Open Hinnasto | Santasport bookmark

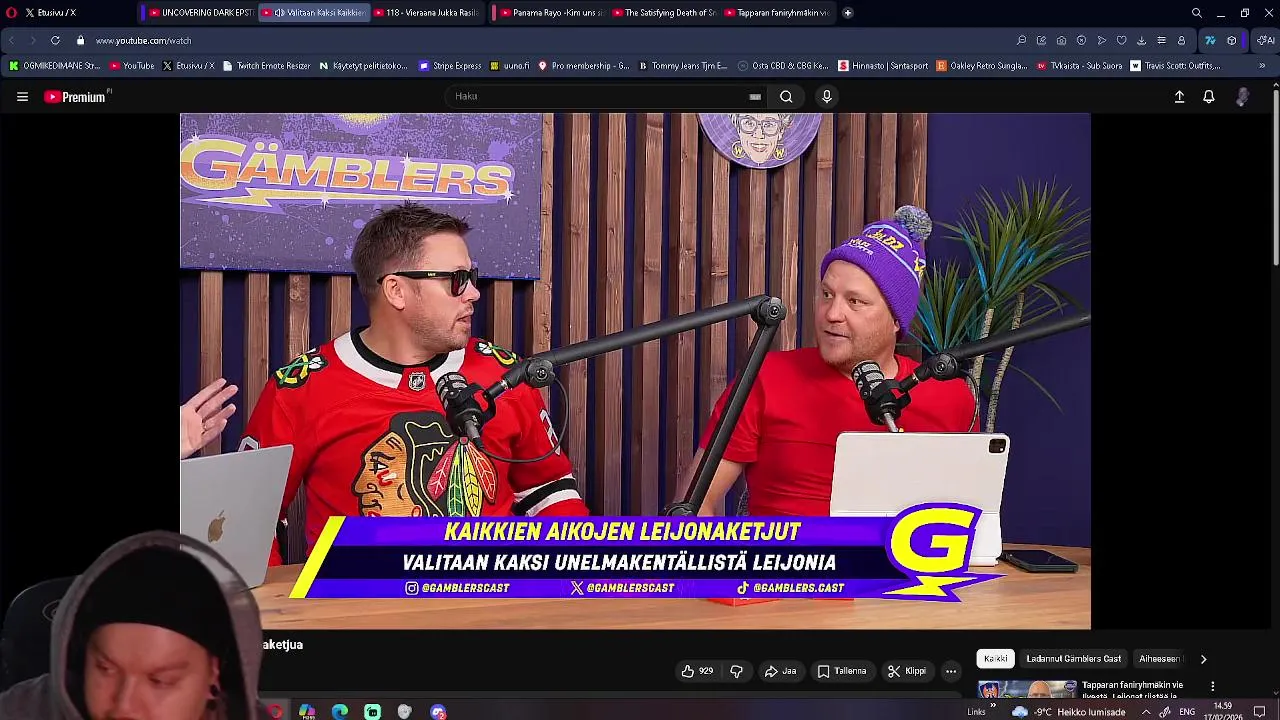click(x=883, y=66)
